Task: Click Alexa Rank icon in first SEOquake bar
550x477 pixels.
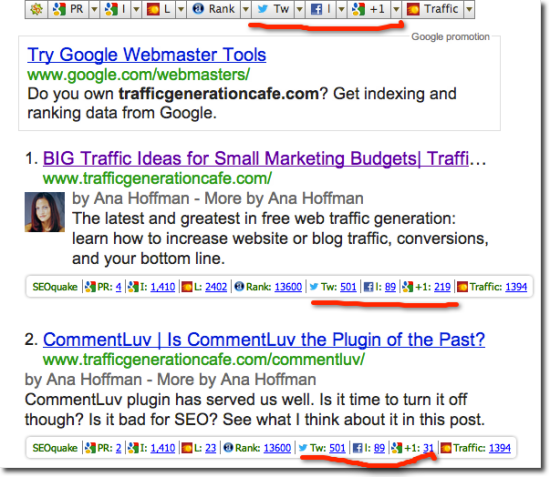Action: tap(239, 287)
